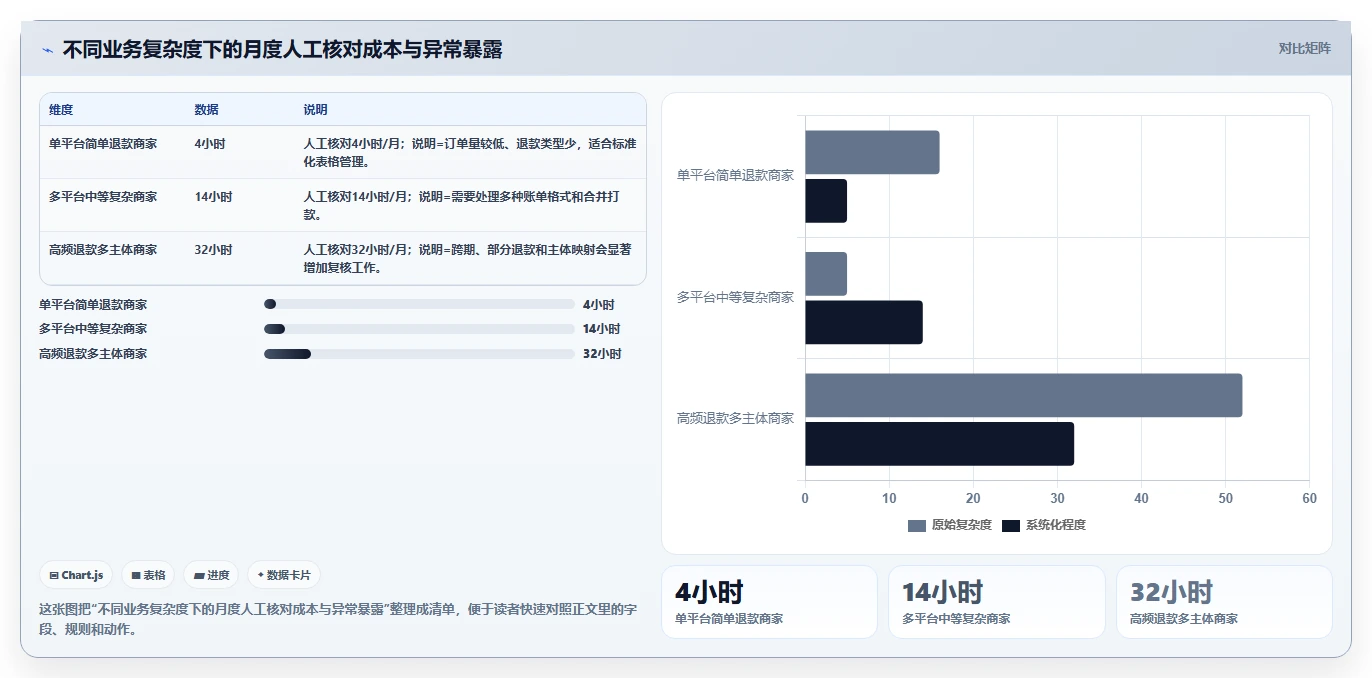Click the 对比矩阵 label in header

(1305, 48)
